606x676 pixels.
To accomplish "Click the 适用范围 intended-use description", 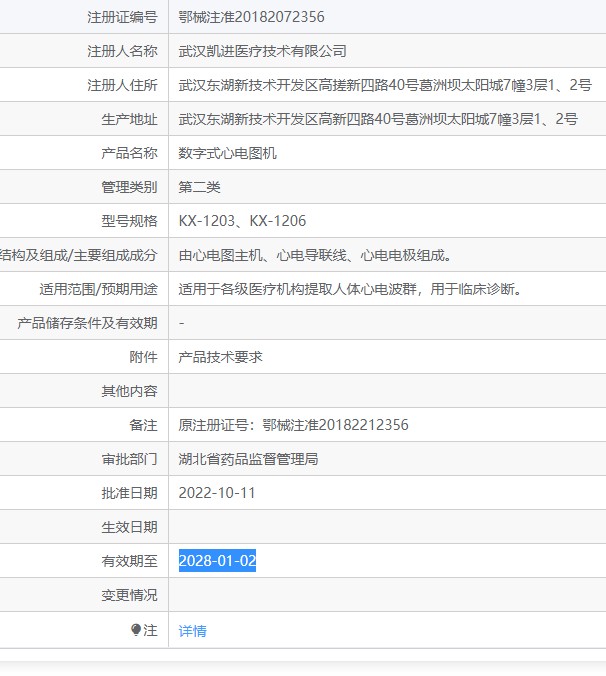I will click(350, 289).
